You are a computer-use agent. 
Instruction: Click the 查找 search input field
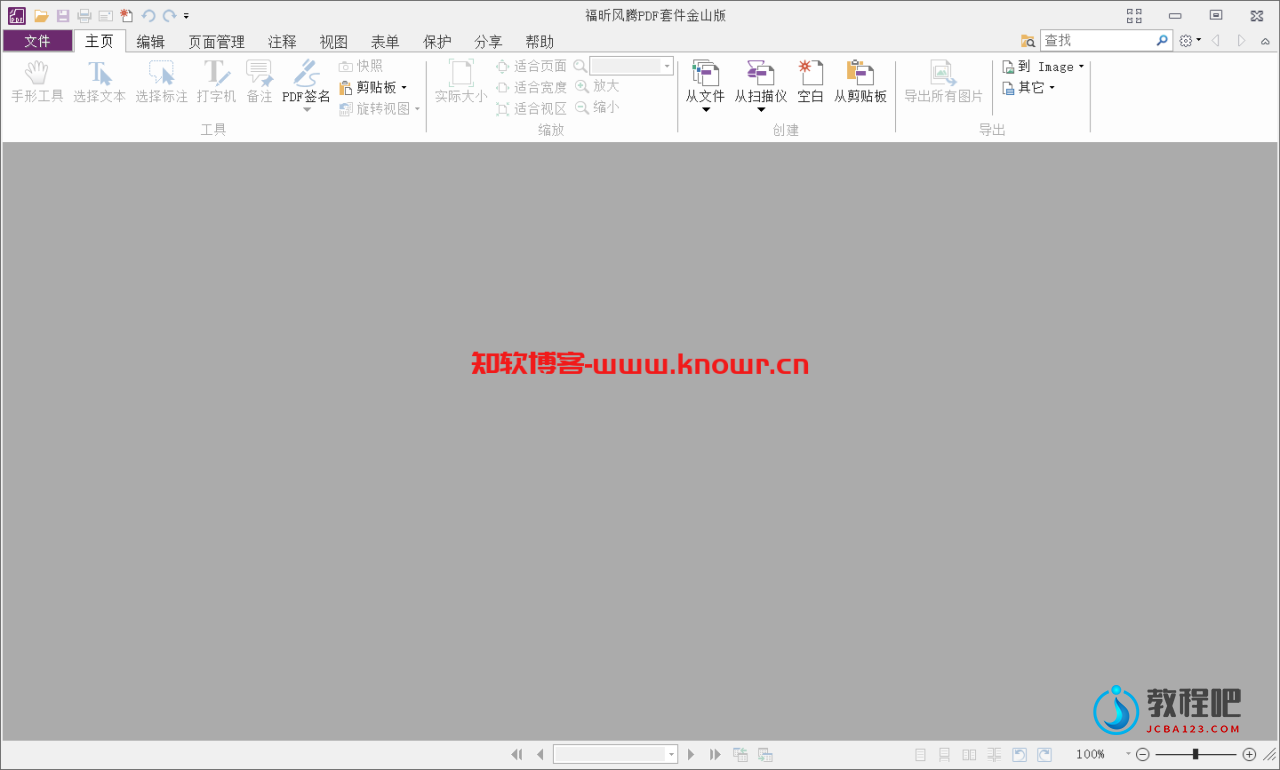coord(1097,41)
